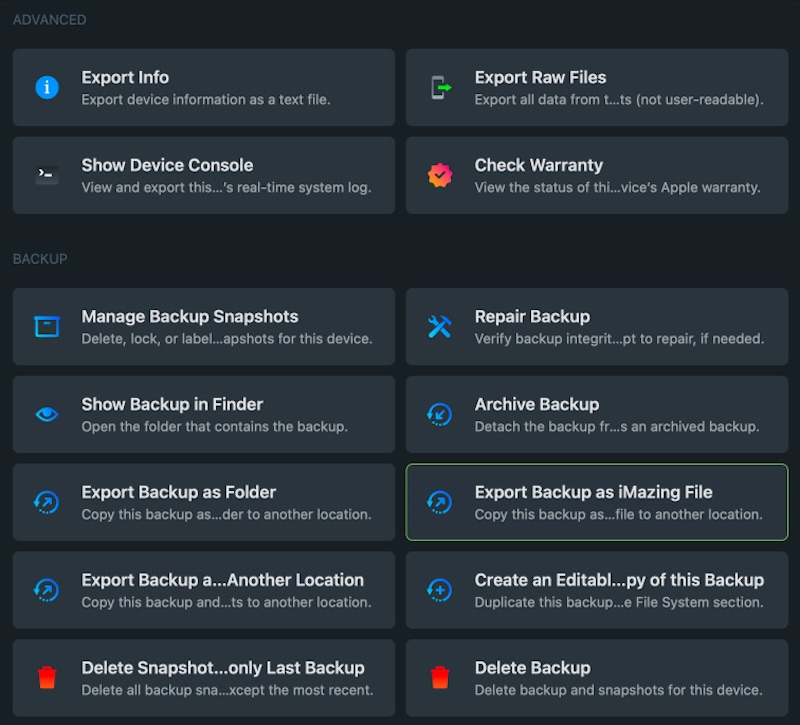Select the Check Warranty title text
The width and height of the screenshot is (800, 725).
click(538, 165)
